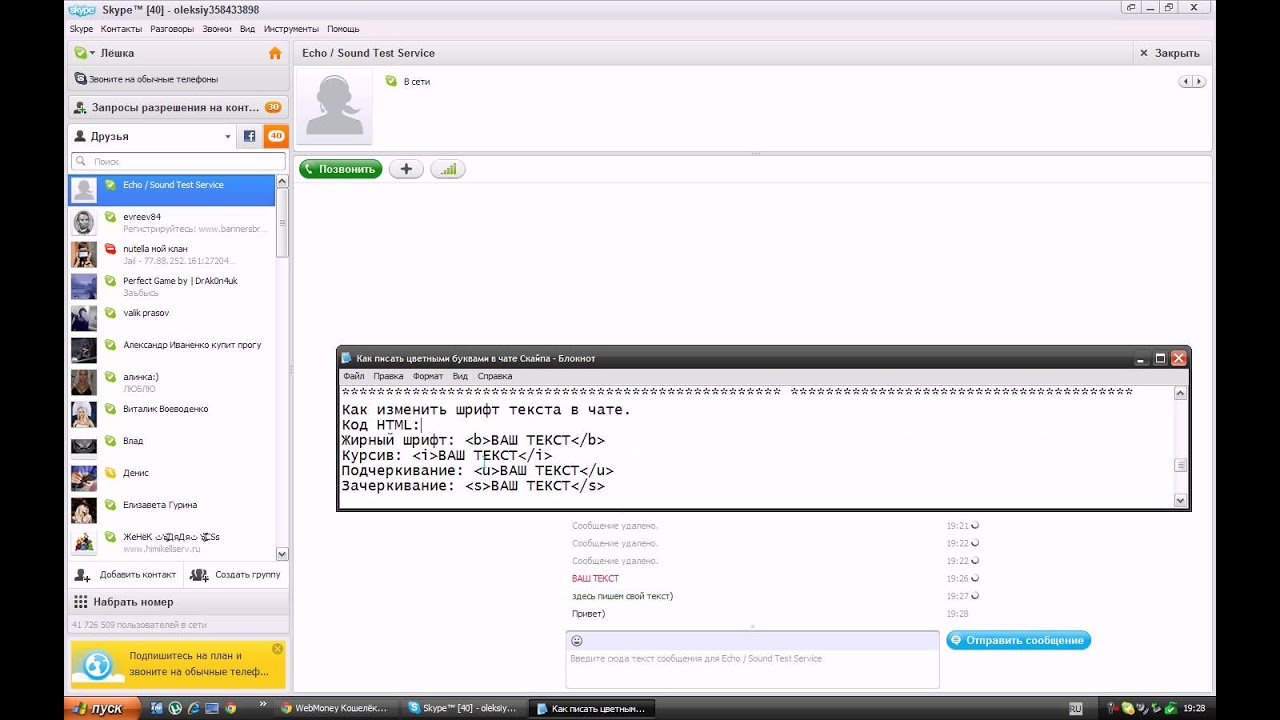Click Создать группу button
1280x720 pixels.
[x=237, y=575]
